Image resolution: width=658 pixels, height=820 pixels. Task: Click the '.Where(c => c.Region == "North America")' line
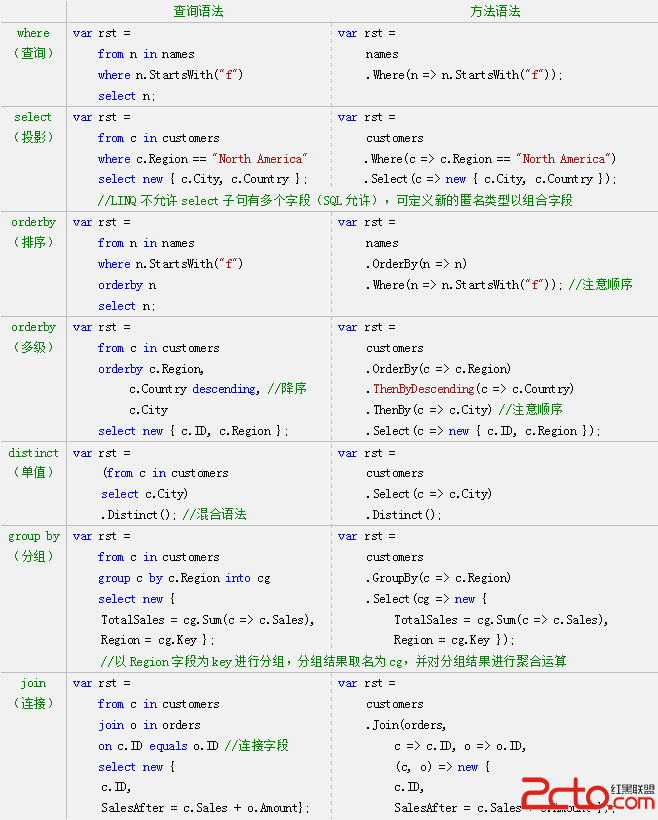[491, 158]
